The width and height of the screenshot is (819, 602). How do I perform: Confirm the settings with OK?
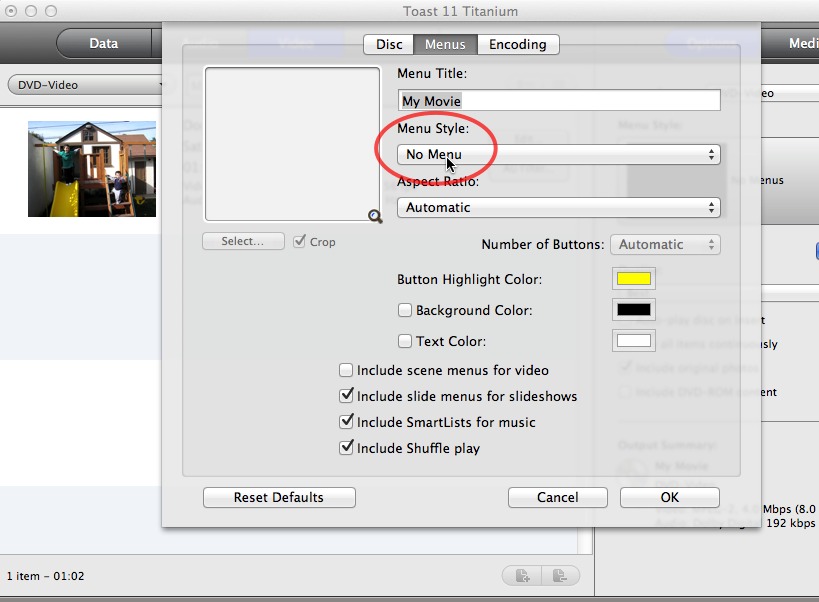coord(670,497)
